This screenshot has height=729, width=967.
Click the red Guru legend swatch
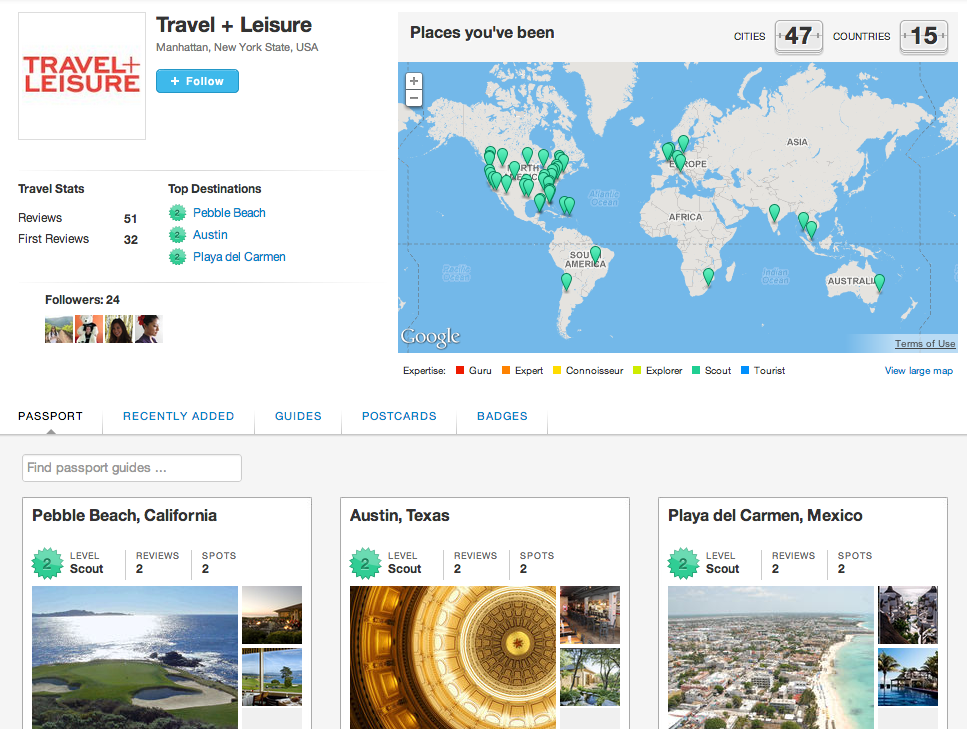459,370
